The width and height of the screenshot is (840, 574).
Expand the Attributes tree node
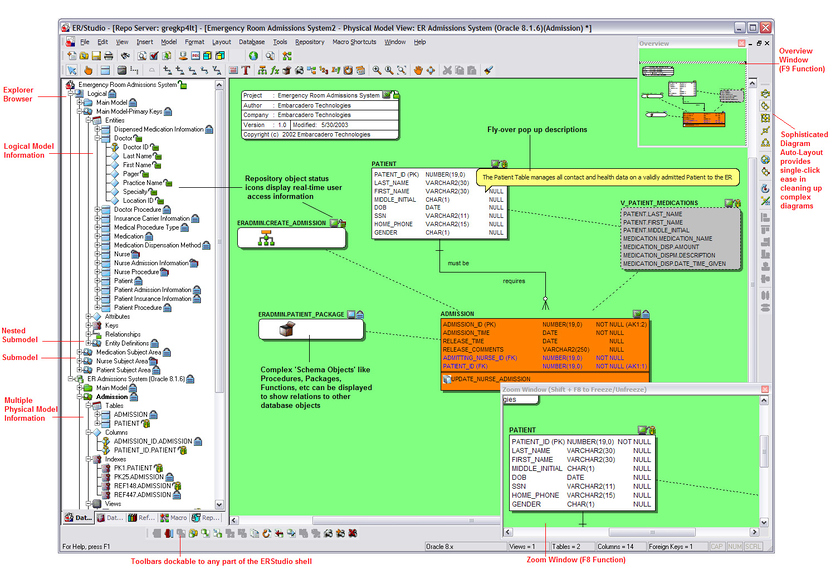[86, 316]
